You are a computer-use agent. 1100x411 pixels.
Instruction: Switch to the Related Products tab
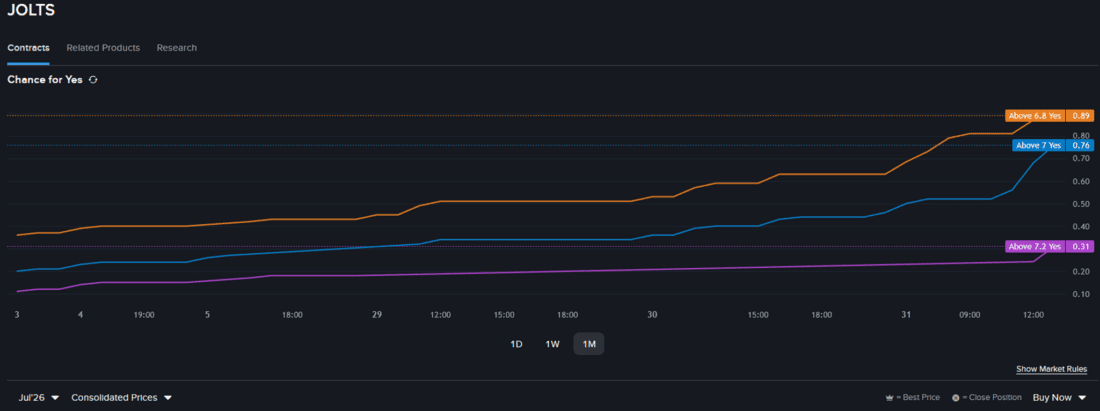(103, 48)
